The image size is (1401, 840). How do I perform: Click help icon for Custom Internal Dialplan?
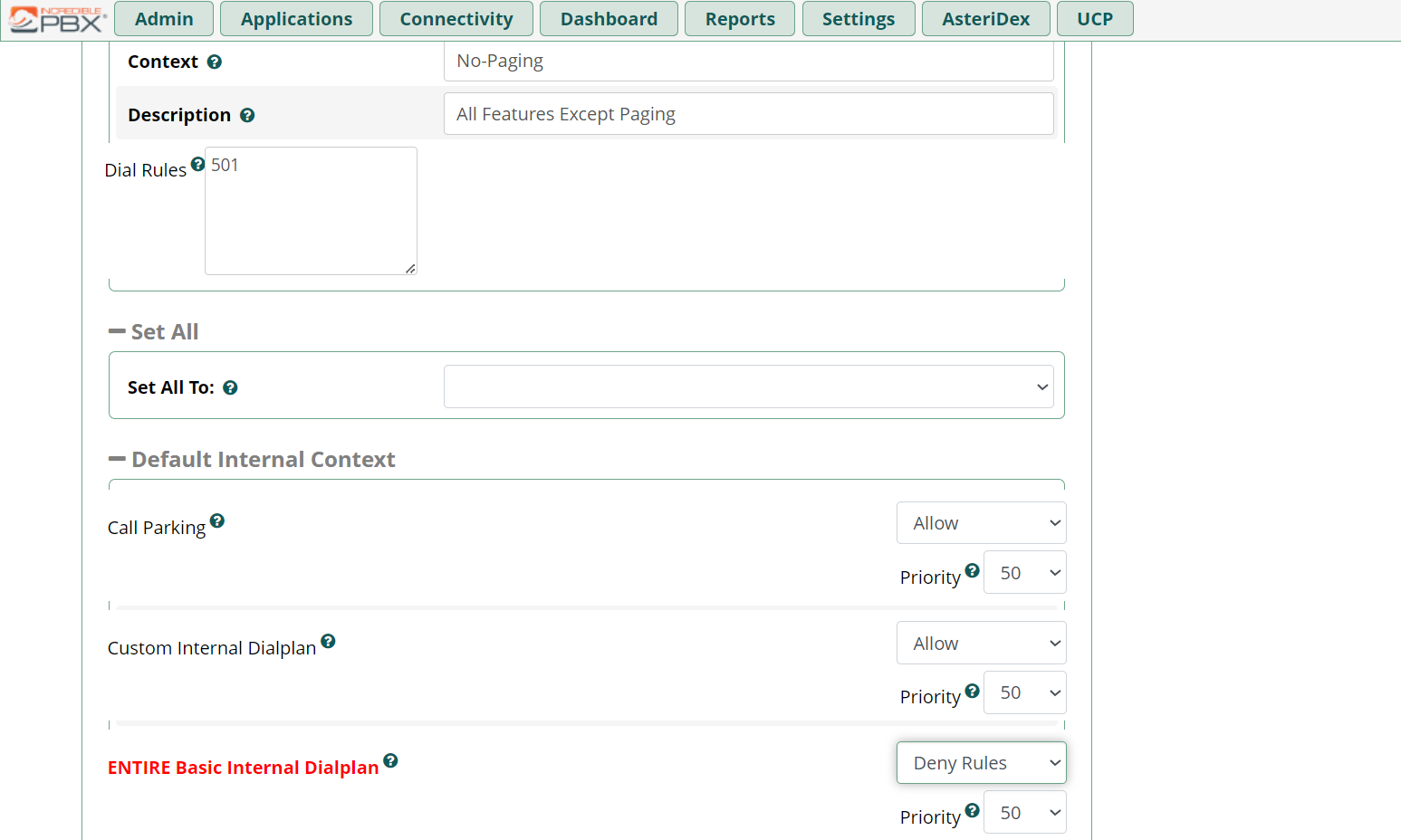coord(329,641)
